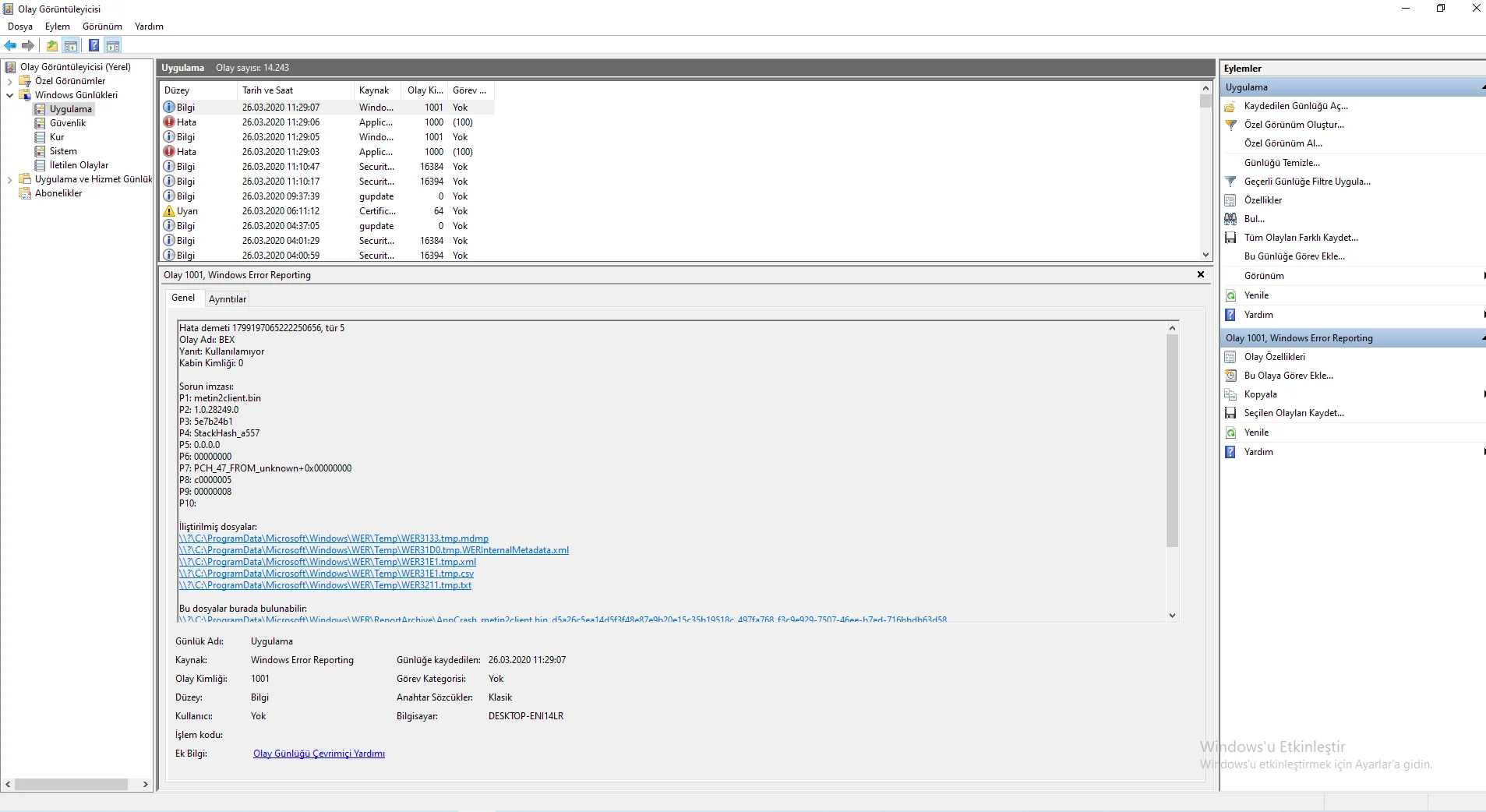Click Özel Görünüm Al... action

pos(1283,143)
